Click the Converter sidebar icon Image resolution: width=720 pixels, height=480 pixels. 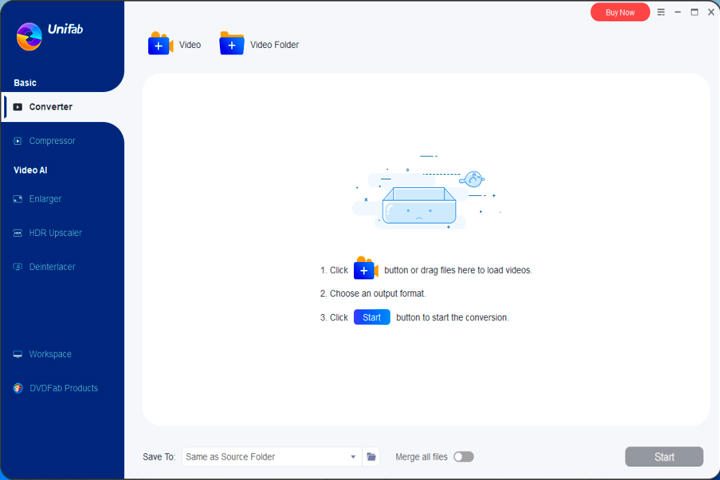tap(17, 107)
